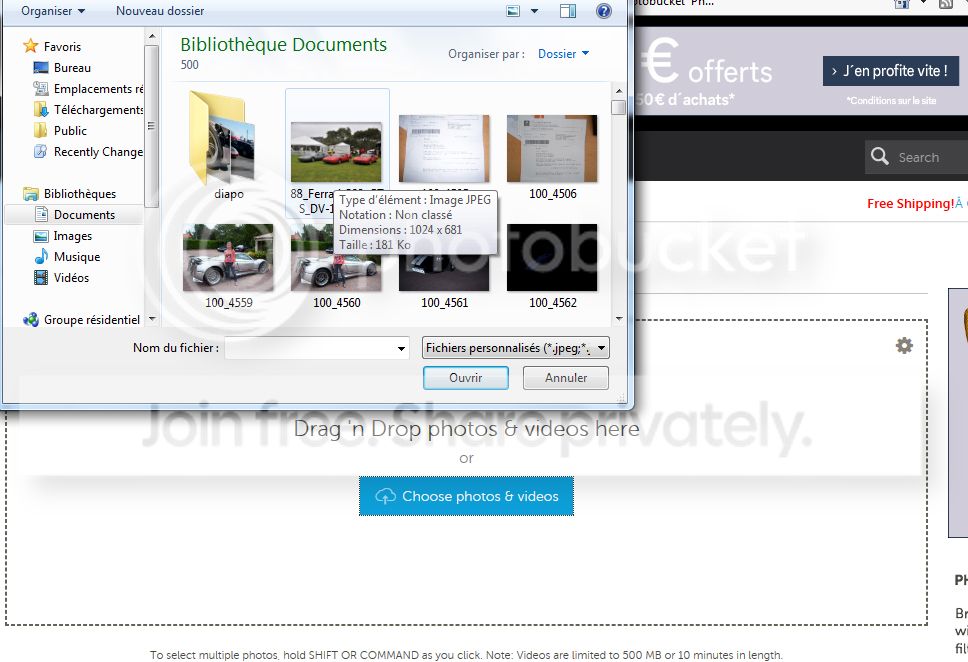Expand the Organiser dropdown menu
The image size is (968, 662).
[53, 11]
